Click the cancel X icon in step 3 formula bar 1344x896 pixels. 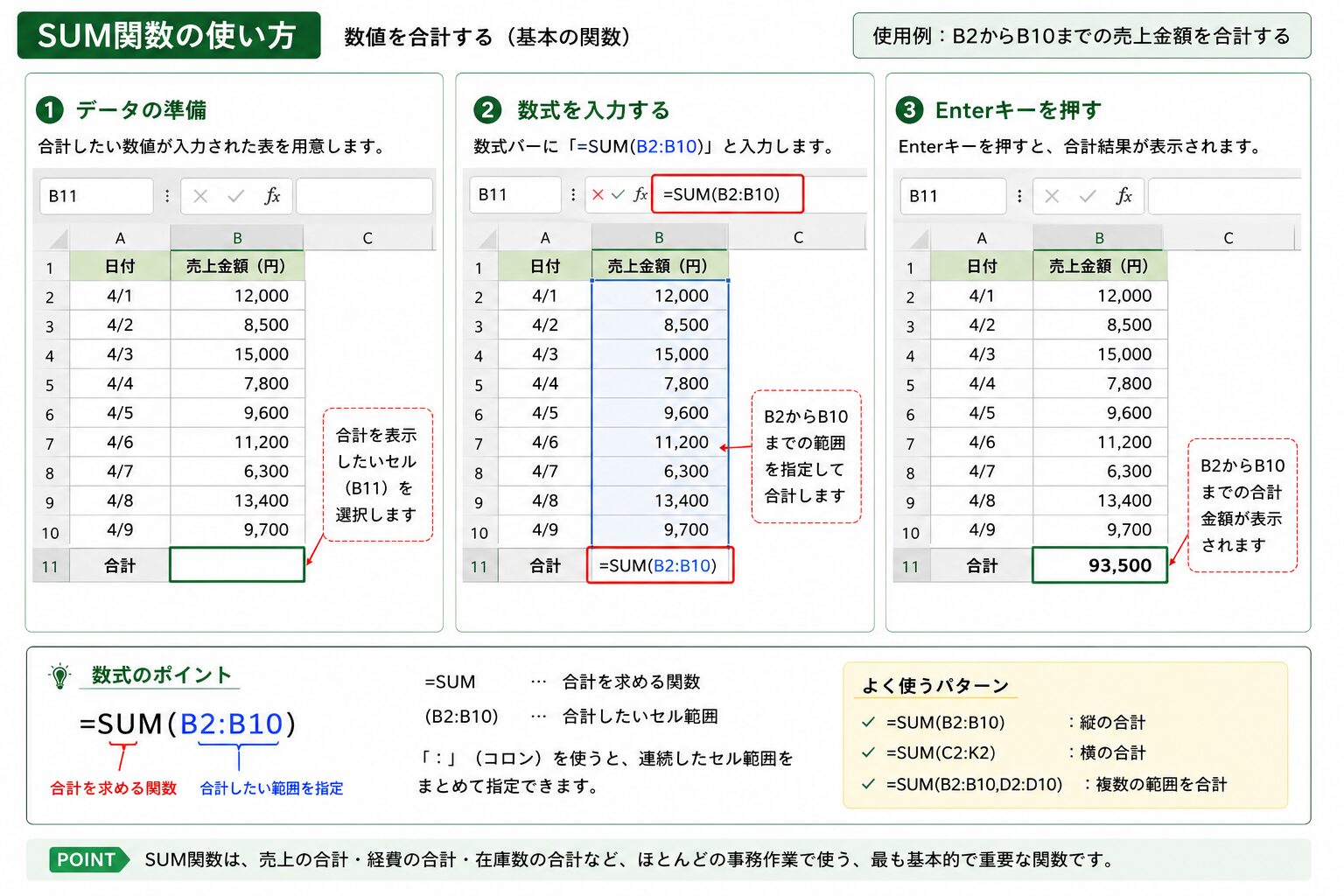pos(1052,196)
